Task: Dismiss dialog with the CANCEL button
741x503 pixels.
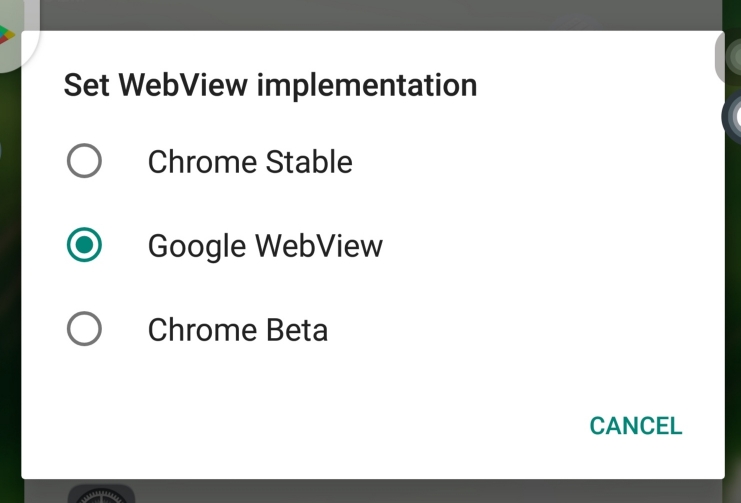Action: point(636,426)
